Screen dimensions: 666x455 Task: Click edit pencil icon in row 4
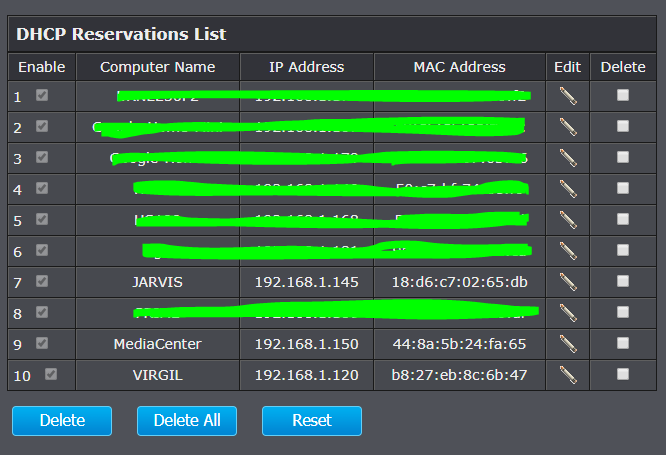pos(568,189)
